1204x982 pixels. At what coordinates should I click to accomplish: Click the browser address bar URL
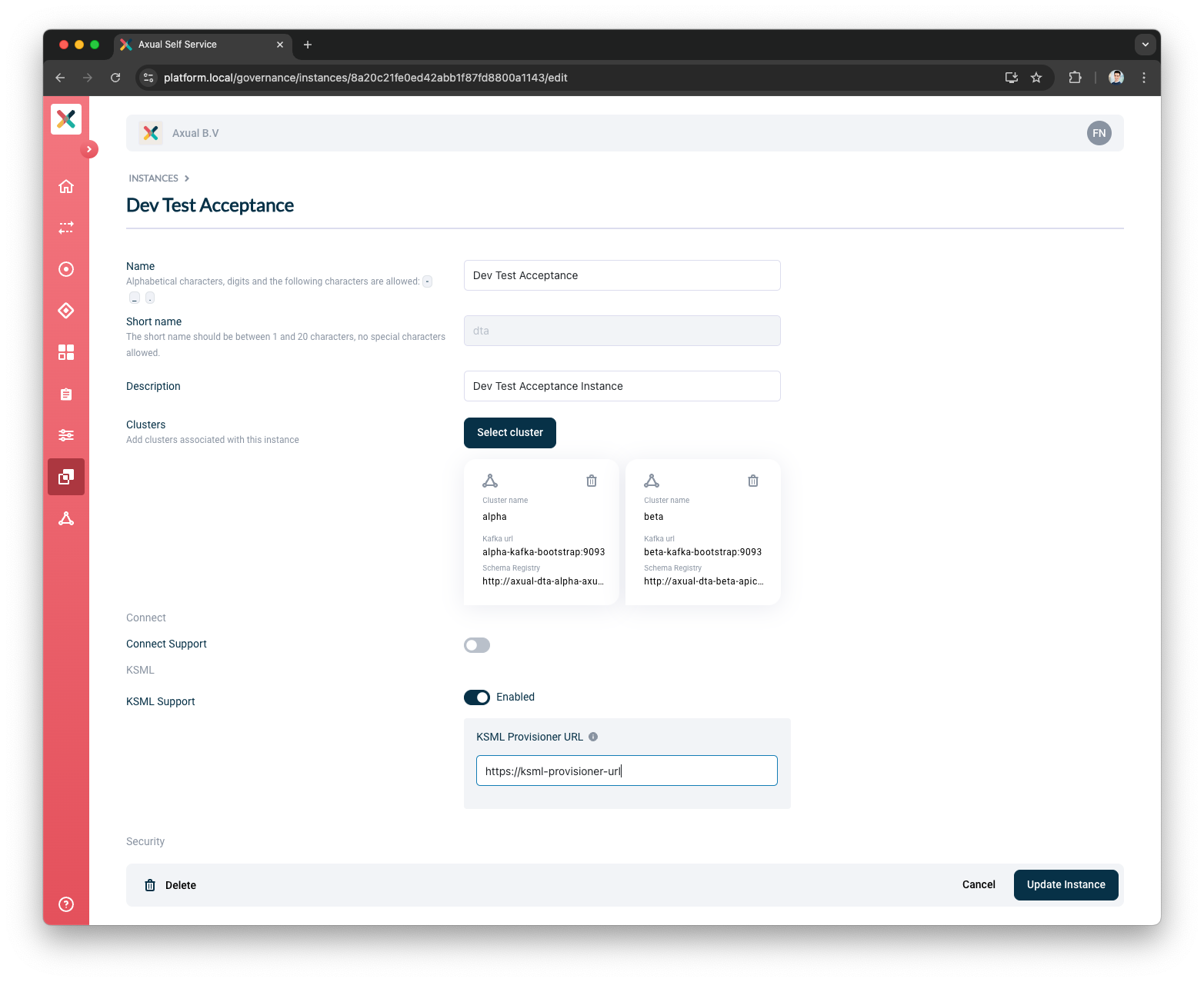[x=365, y=78]
